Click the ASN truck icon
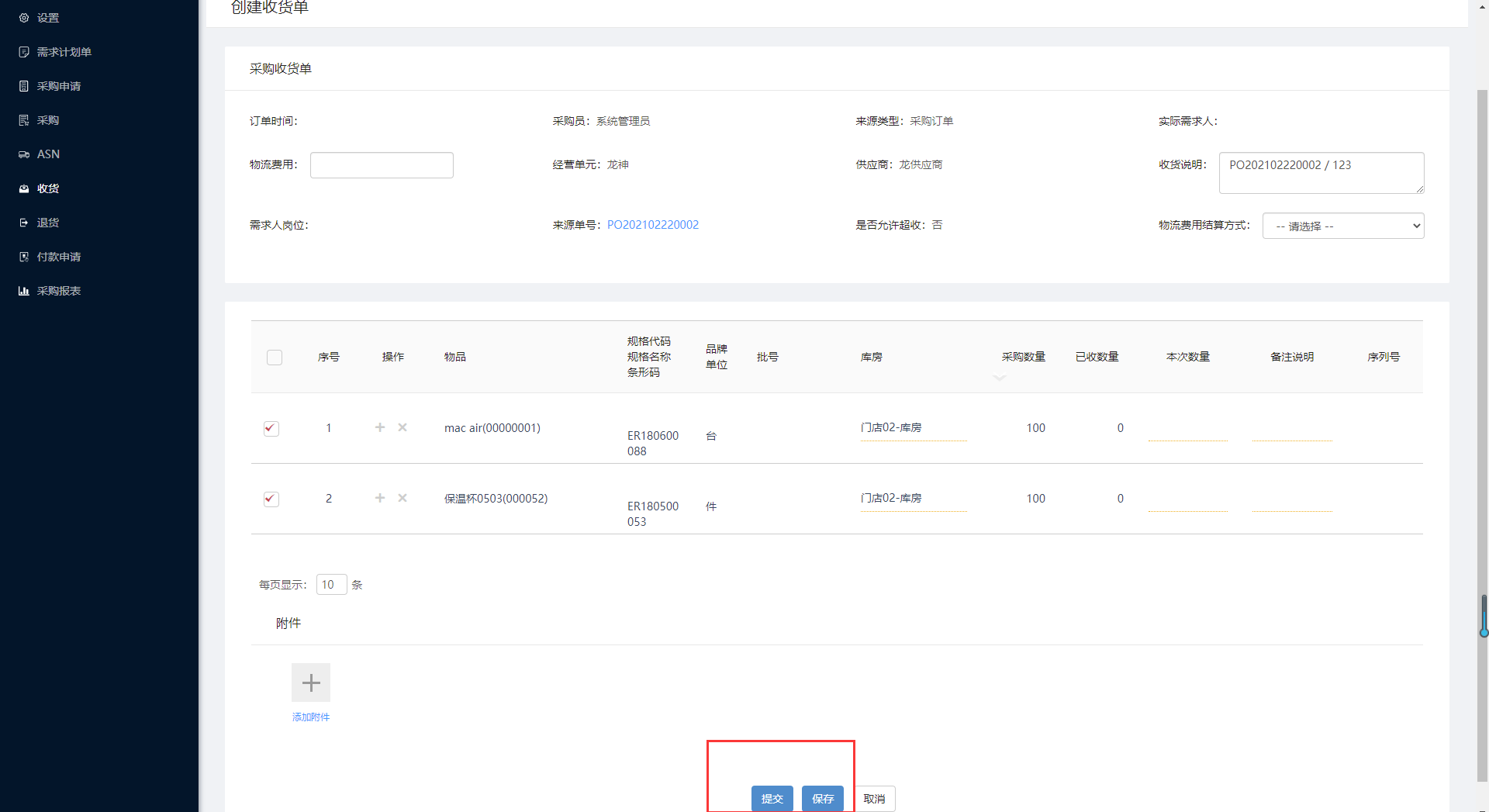The height and width of the screenshot is (812, 1489). (24, 154)
